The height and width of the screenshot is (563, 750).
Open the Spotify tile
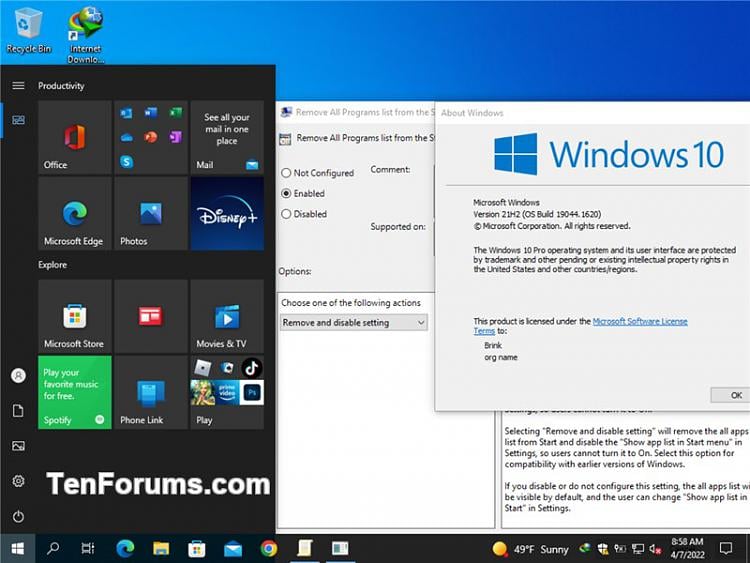(75, 392)
